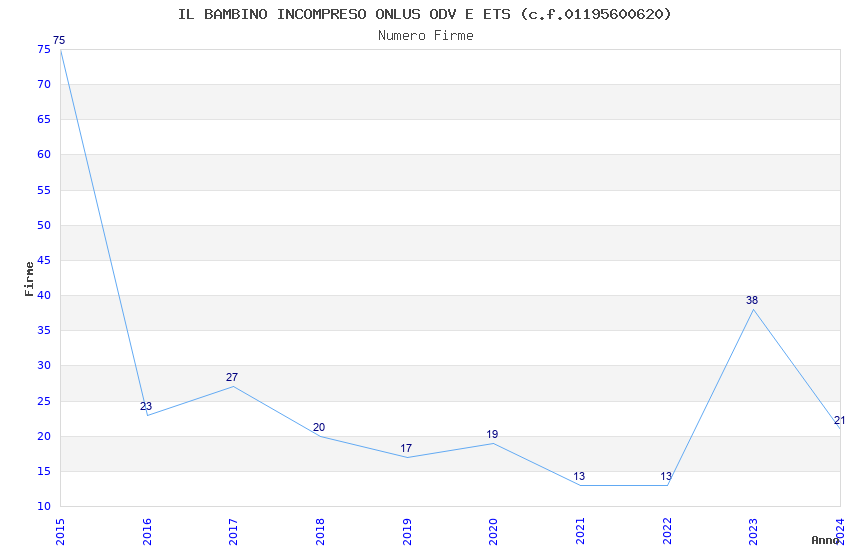The height and width of the screenshot is (550, 850).
Task: Click y-axis tick value 55
Action: [44, 190]
